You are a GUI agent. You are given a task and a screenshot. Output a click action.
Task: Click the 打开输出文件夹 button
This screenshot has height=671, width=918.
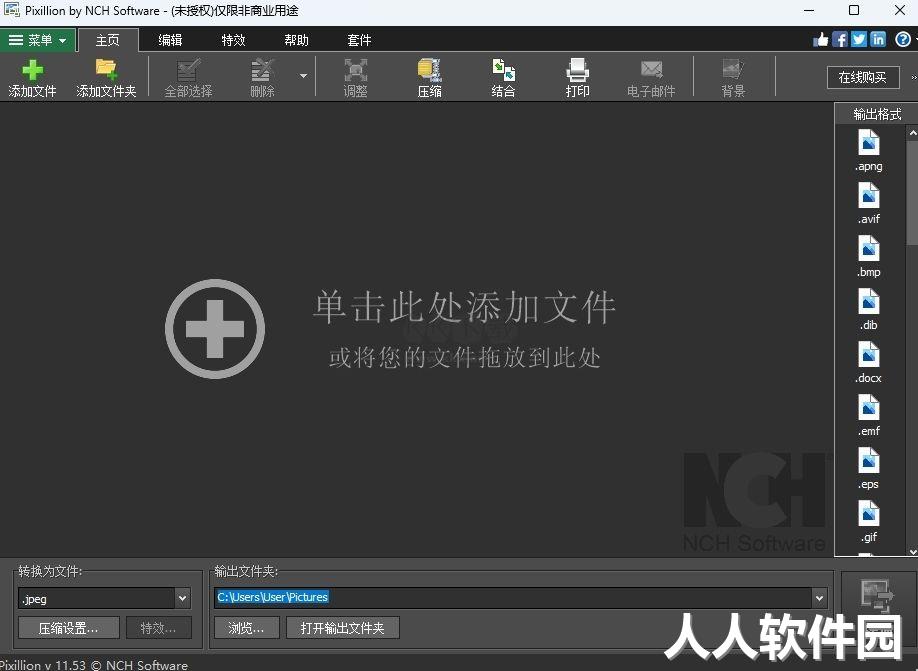point(342,628)
